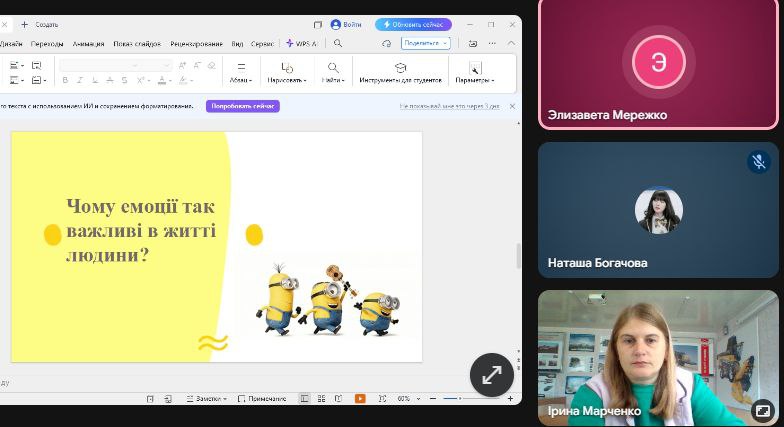The height and width of the screenshot is (427, 784).
Task: Click picture-in-picture icon on Ірина Марченко tile
Action: (x=762, y=410)
